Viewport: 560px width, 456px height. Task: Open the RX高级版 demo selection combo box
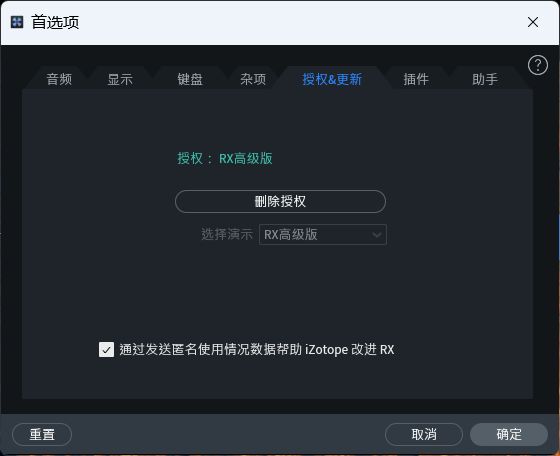pos(323,234)
